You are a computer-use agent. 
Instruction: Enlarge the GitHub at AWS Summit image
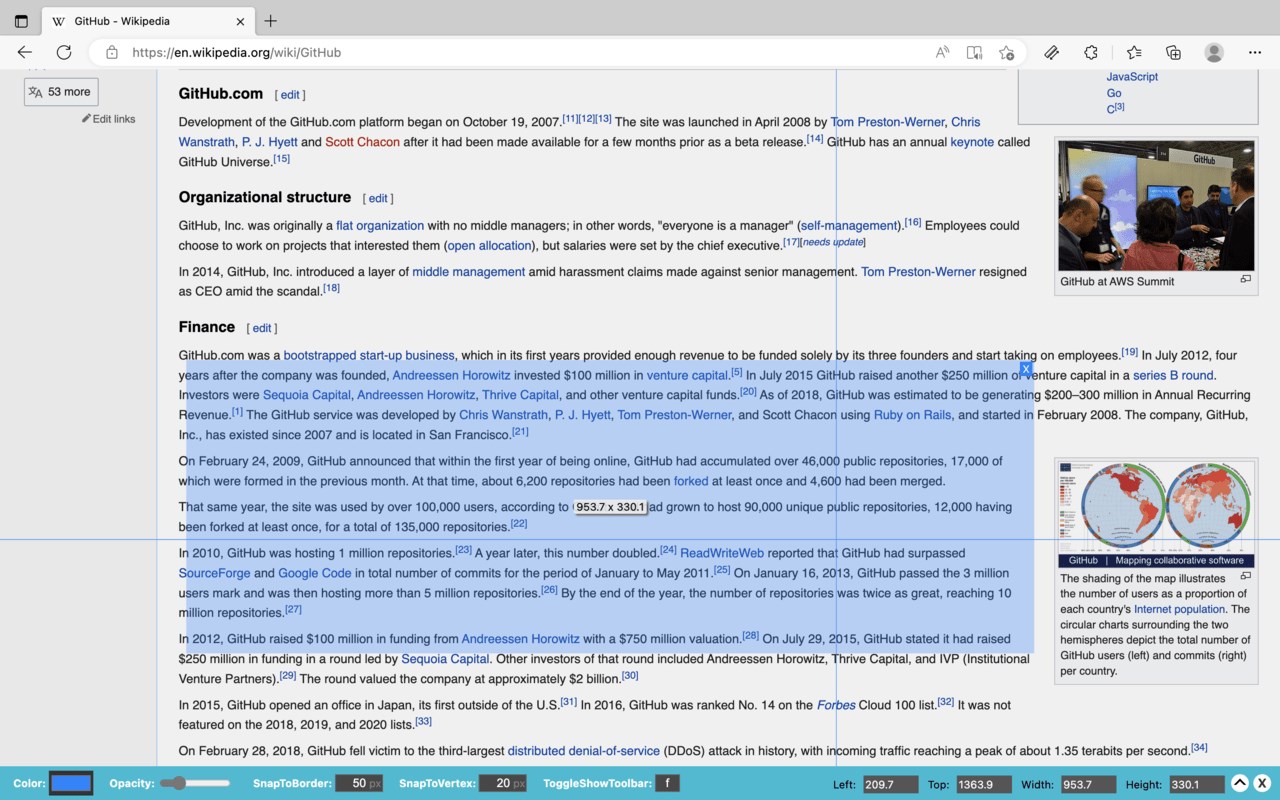(x=1245, y=280)
